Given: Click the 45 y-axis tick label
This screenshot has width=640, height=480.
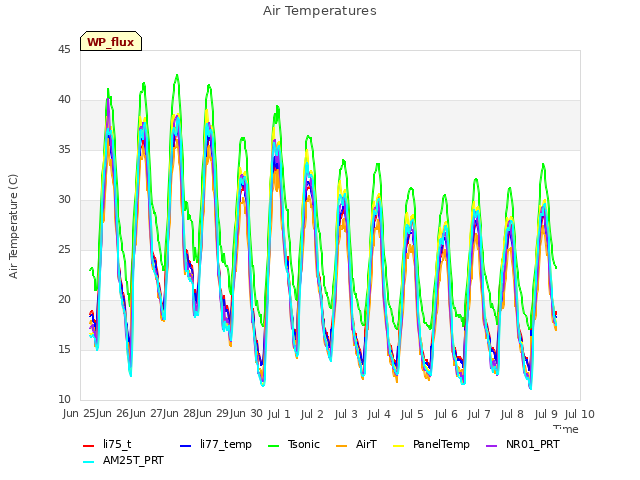Looking at the screenshot, I should point(64,49).
